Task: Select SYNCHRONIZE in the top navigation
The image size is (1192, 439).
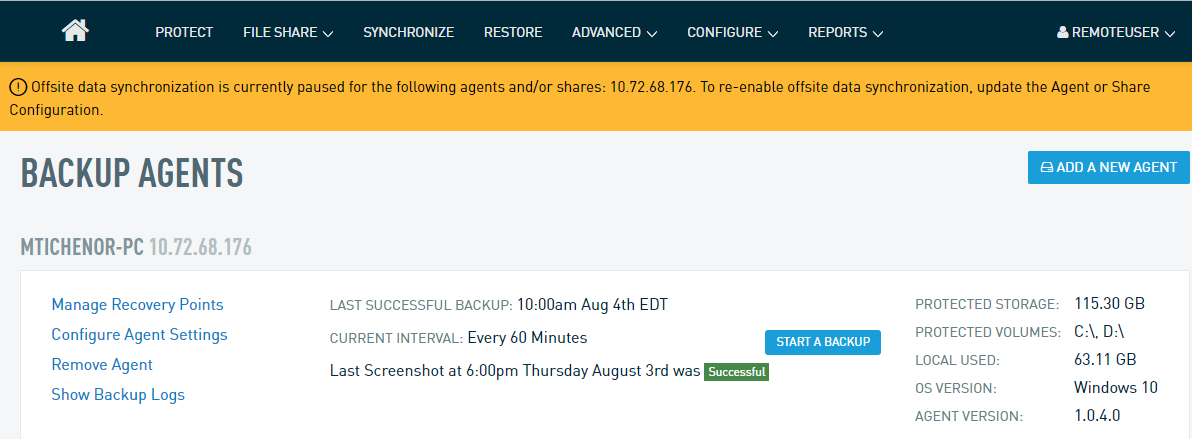Action: click(x=408, y=32)
